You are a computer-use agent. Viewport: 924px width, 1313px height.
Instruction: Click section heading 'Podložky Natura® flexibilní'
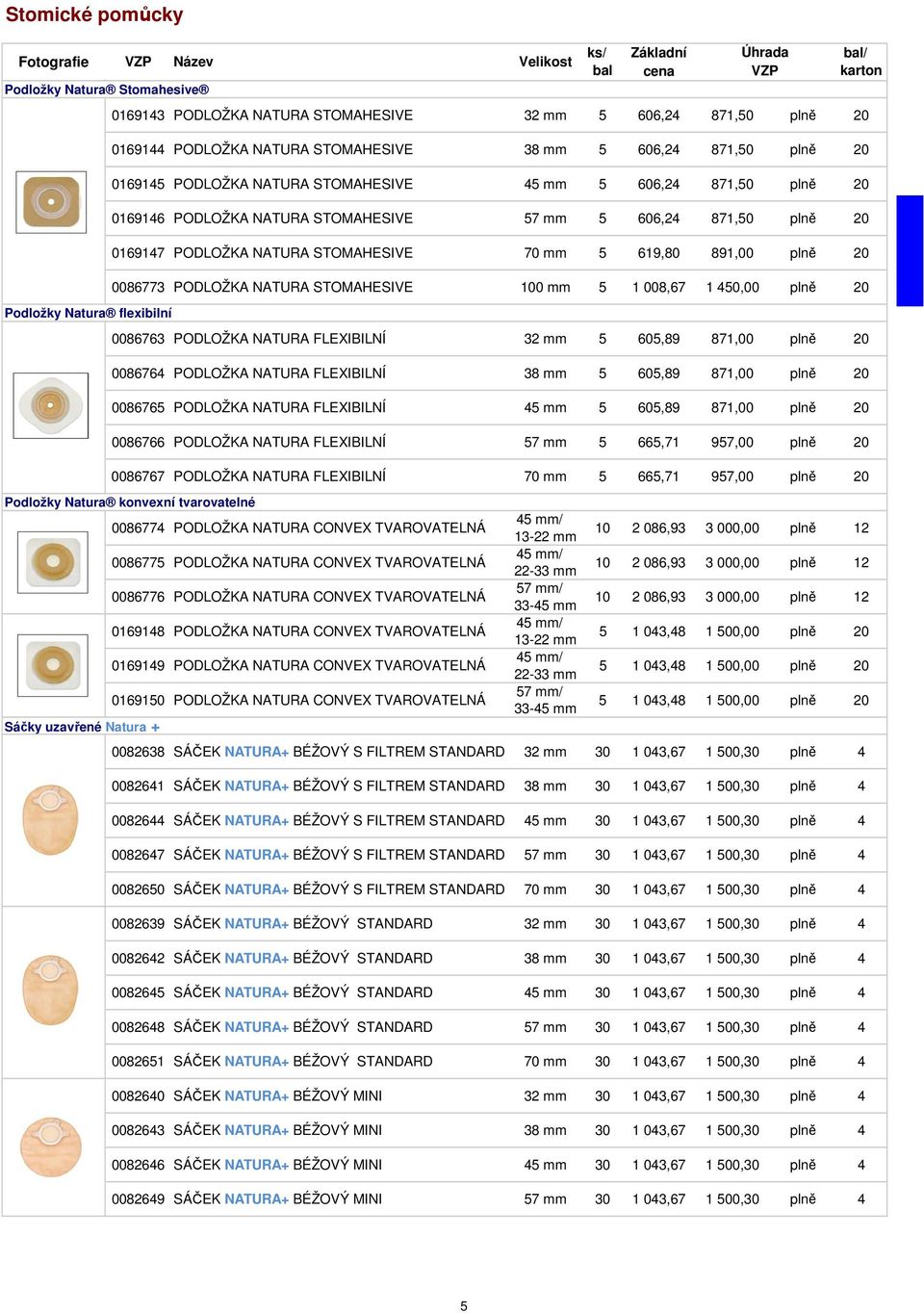[89, 313]
